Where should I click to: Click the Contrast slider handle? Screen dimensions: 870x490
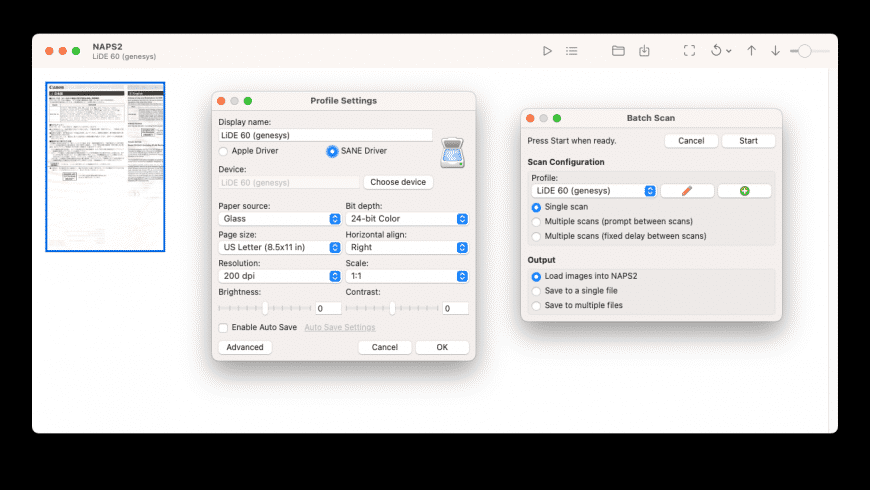coord(392,308)
